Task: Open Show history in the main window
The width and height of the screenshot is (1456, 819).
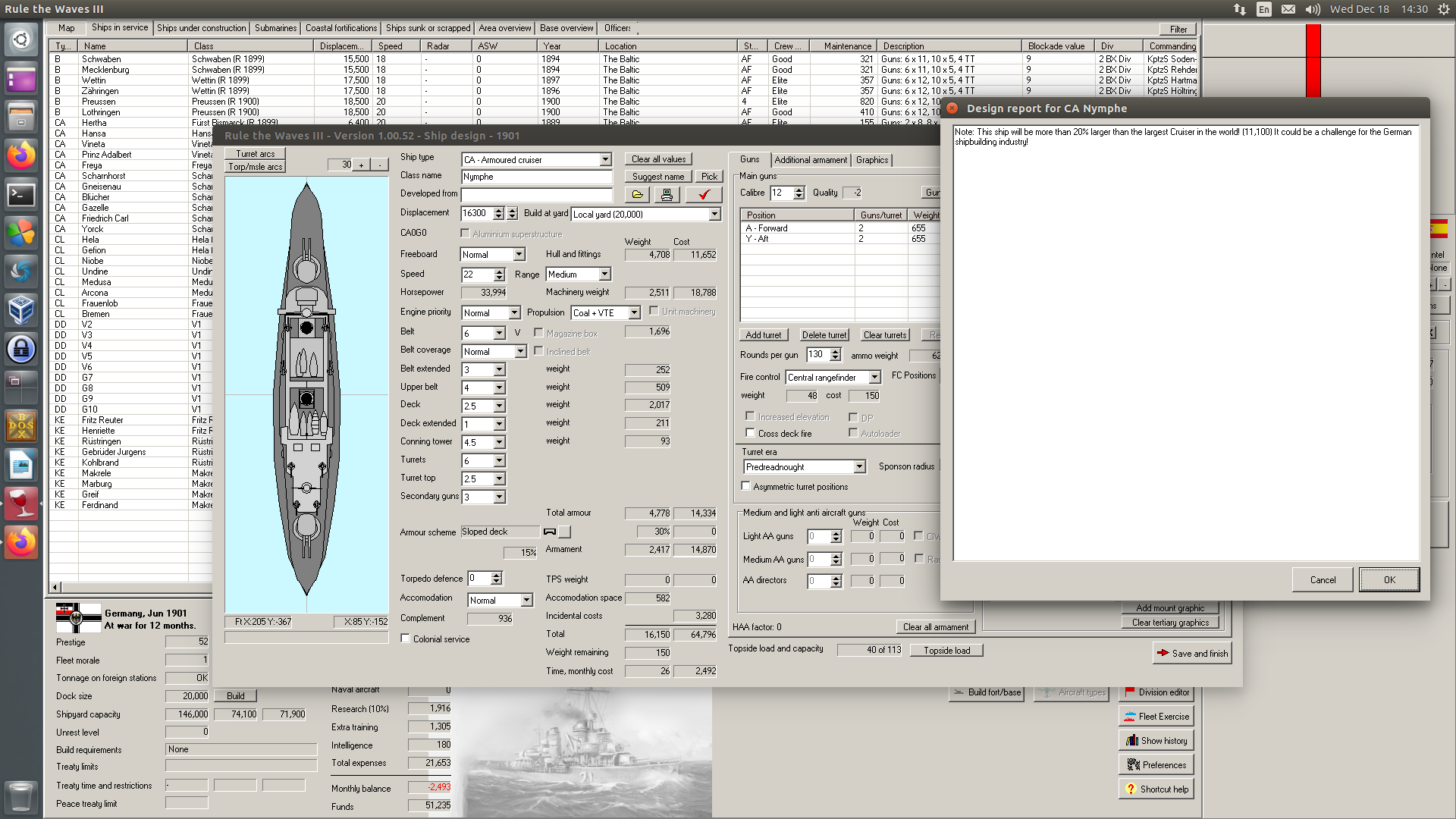Action: pyautogui.click(x=1156, y=741)
